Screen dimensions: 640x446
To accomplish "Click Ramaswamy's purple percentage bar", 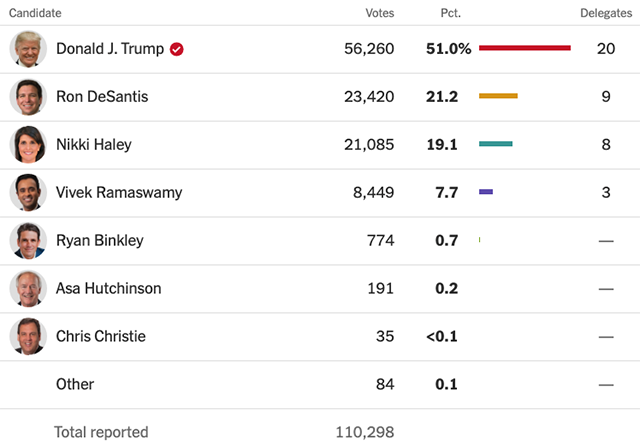I will click(x=486, y=192).
